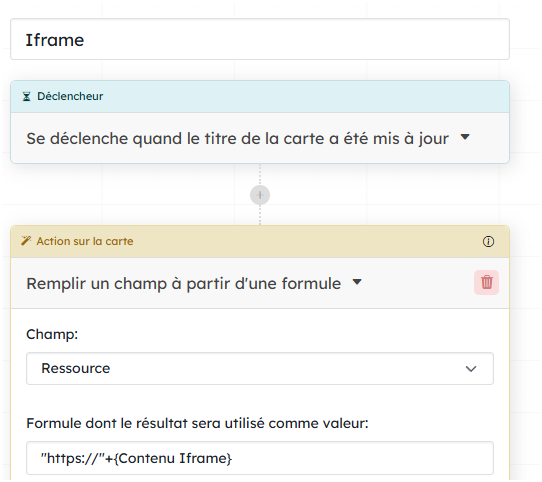Add a step with the plus circle
This screenshot has height=482, width=542.
260,195
